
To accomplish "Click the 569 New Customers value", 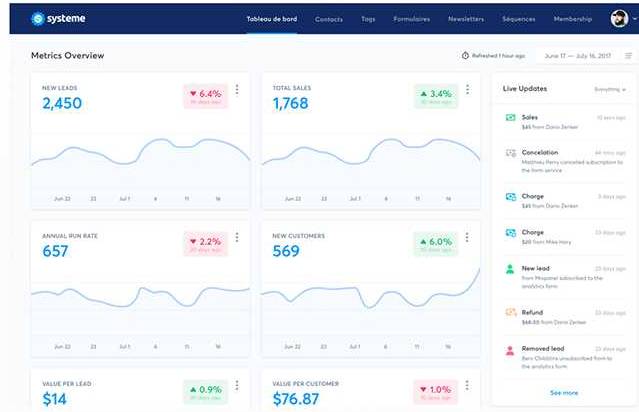I will (x=286, y=251).
